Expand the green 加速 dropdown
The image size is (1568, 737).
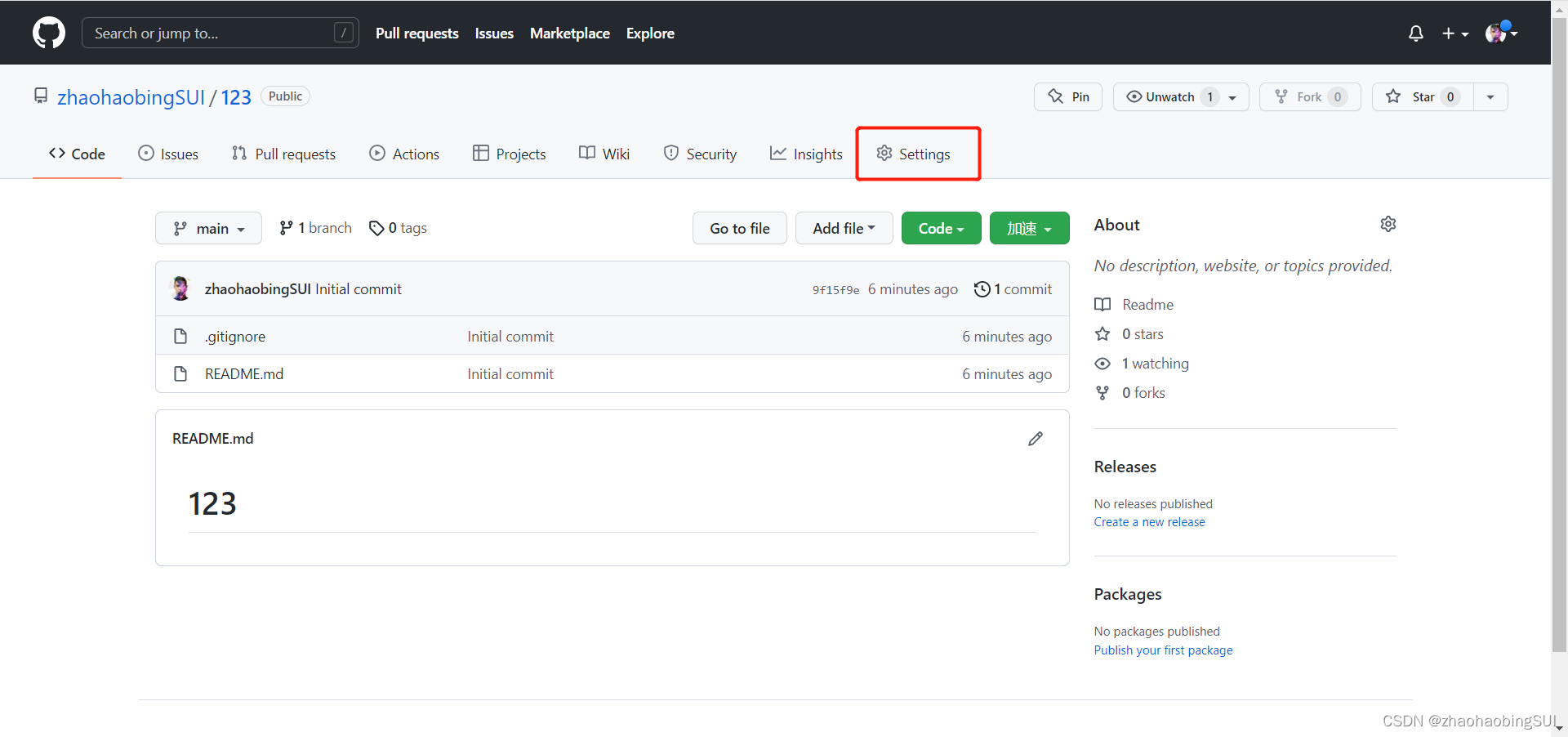tap(1030, 228)
